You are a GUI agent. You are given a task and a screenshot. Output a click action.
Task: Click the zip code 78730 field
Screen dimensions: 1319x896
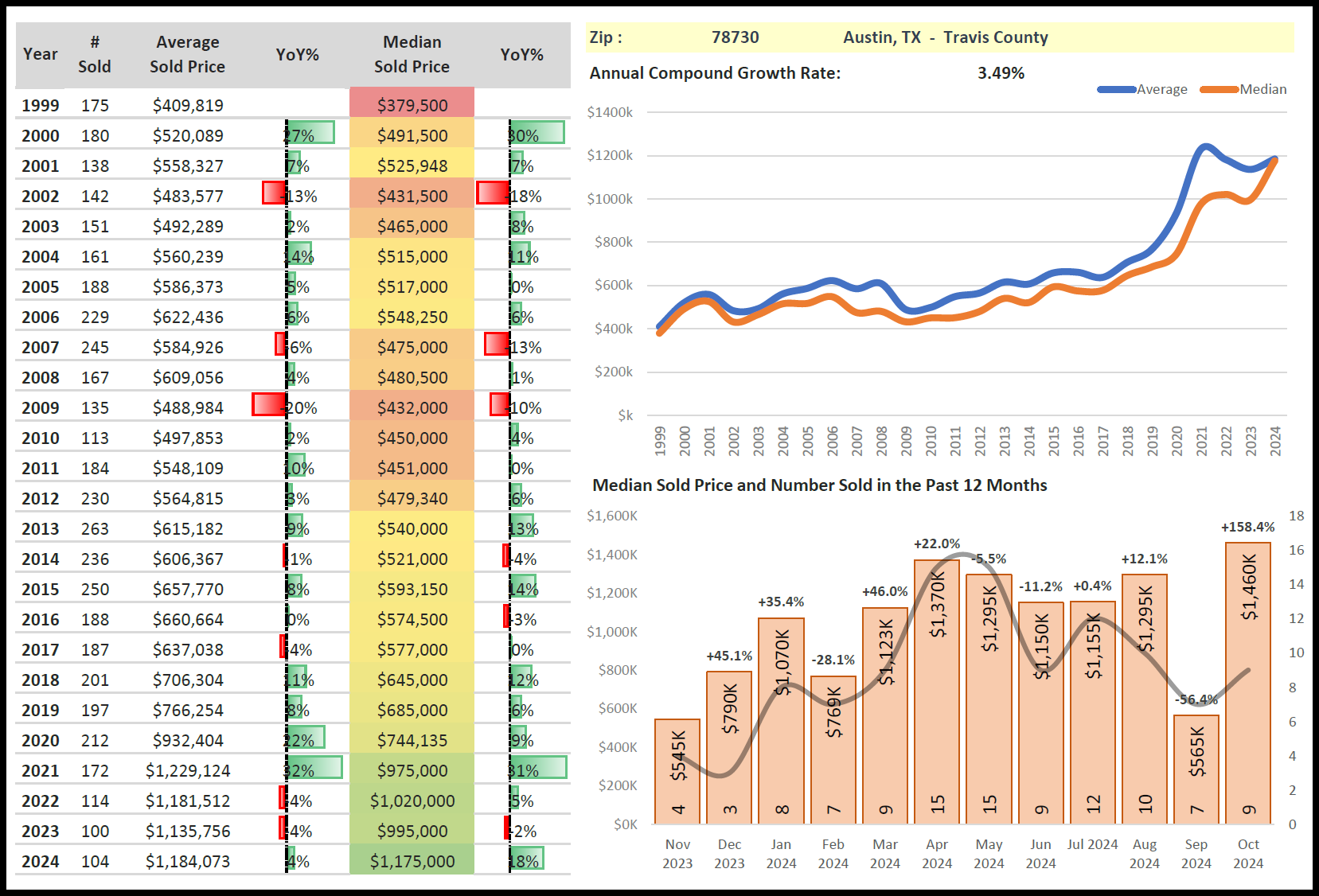point(735,37)
